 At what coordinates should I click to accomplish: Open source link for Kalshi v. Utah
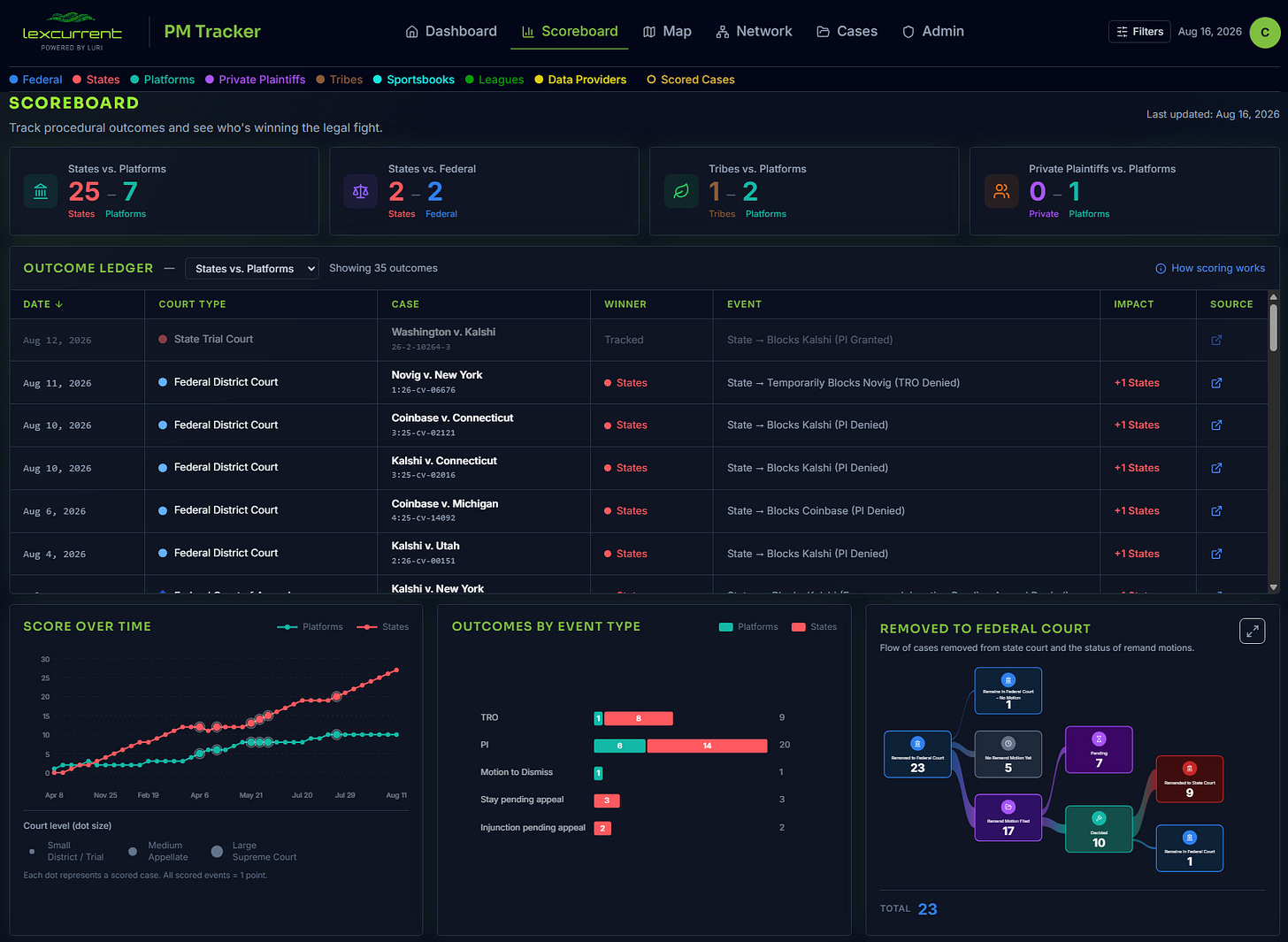(1216, 554)
